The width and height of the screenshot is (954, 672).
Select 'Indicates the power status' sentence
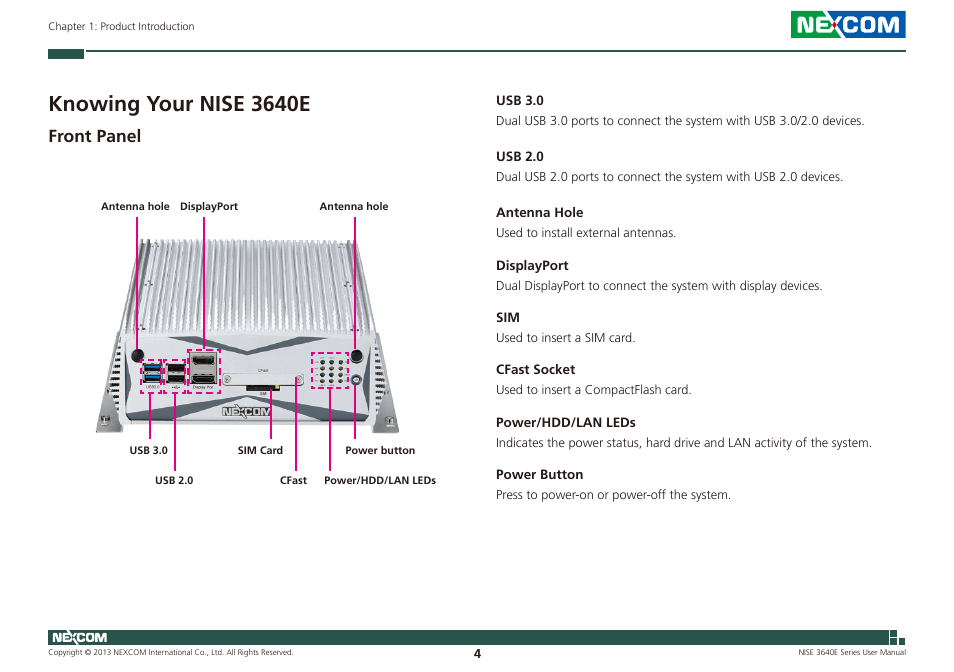coord(684,443)
